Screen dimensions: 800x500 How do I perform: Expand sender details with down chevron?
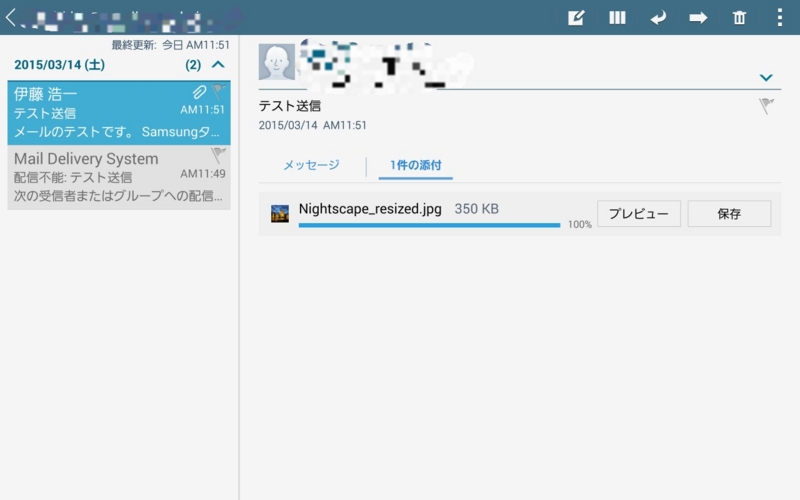tap(766, 78)
